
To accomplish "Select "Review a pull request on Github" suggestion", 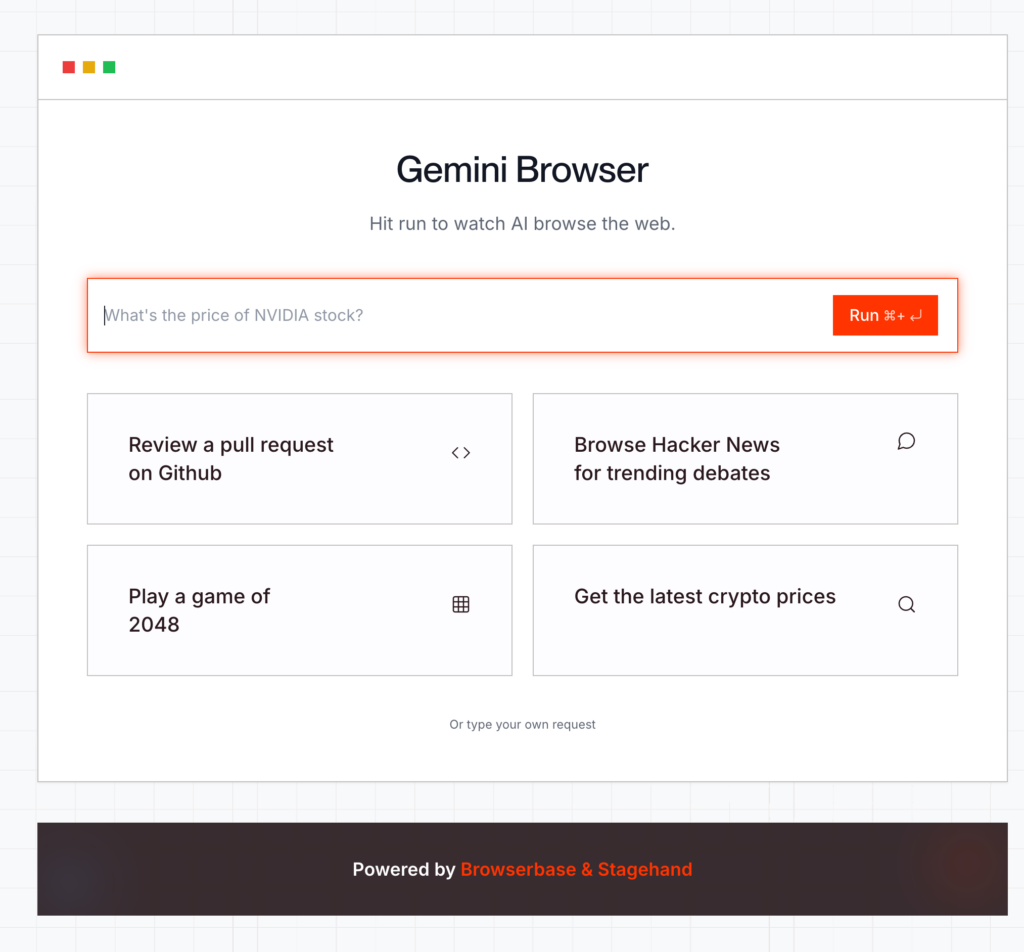I will (231, 459).
